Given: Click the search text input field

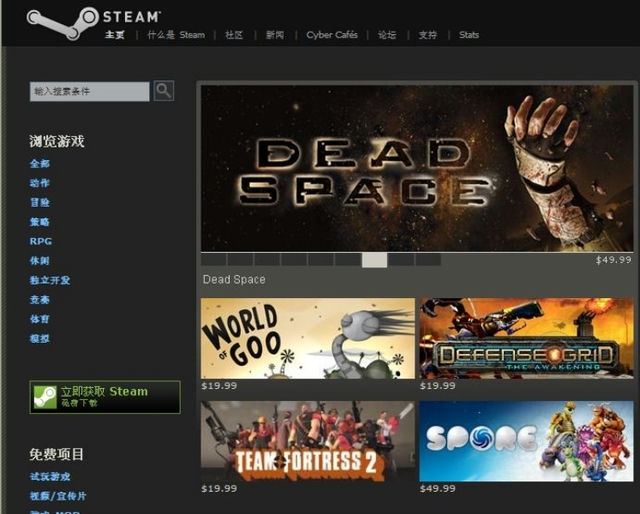Looking at the screenshot, I should pyautogui.click(x=89, y=91).
